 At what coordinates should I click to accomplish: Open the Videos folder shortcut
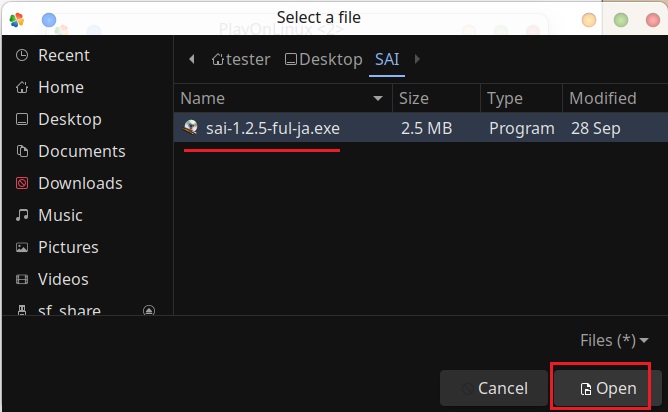click(x=63, y=280)
